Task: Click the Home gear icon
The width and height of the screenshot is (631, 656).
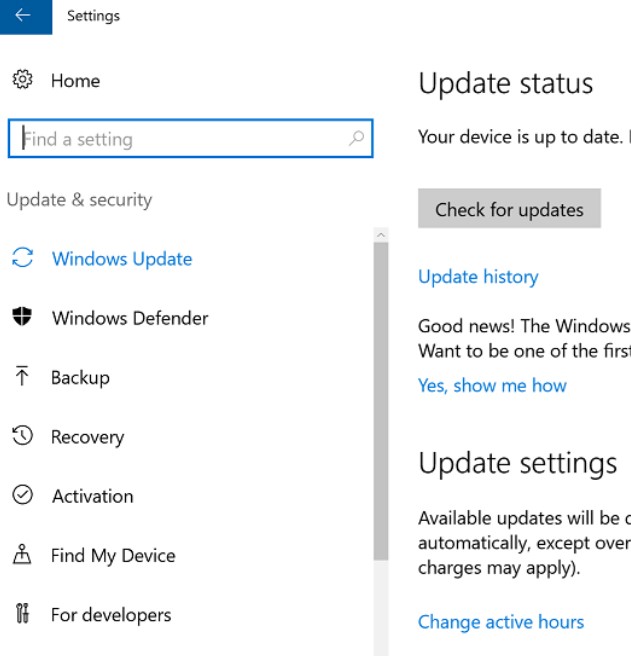Action: point(22,79)
